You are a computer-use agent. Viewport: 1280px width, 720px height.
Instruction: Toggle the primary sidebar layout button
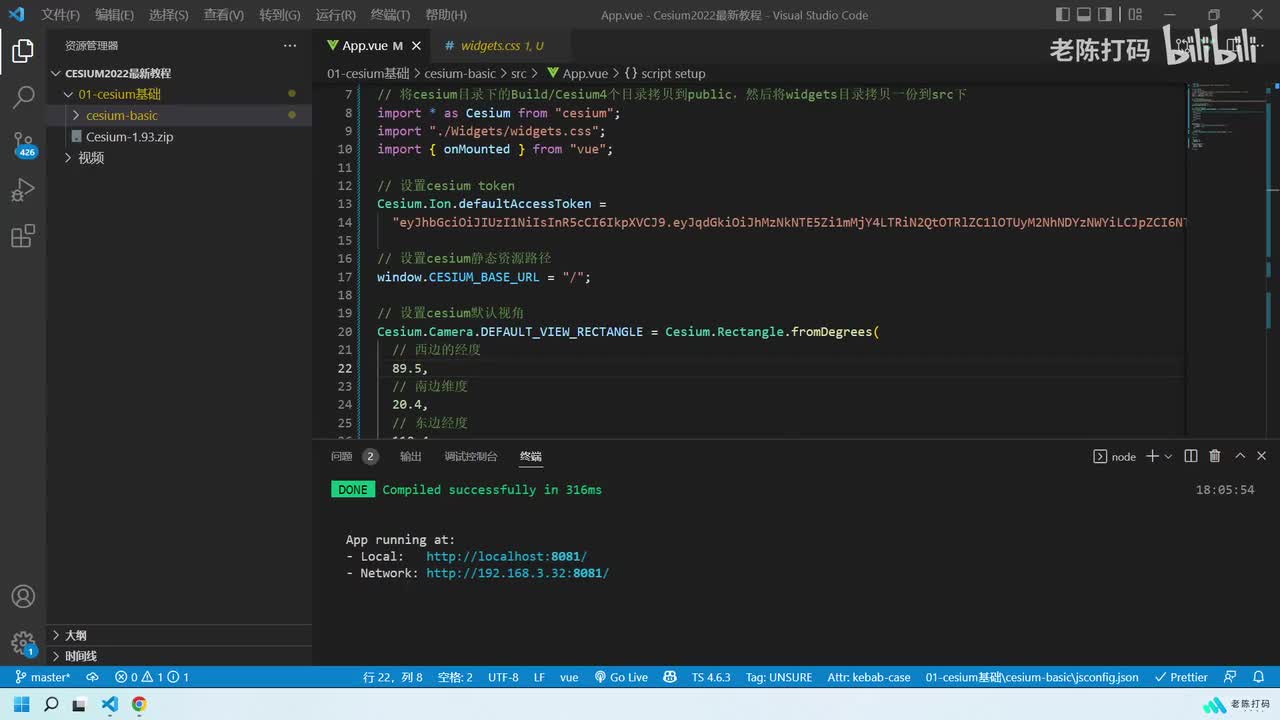tap(1062, 15)
